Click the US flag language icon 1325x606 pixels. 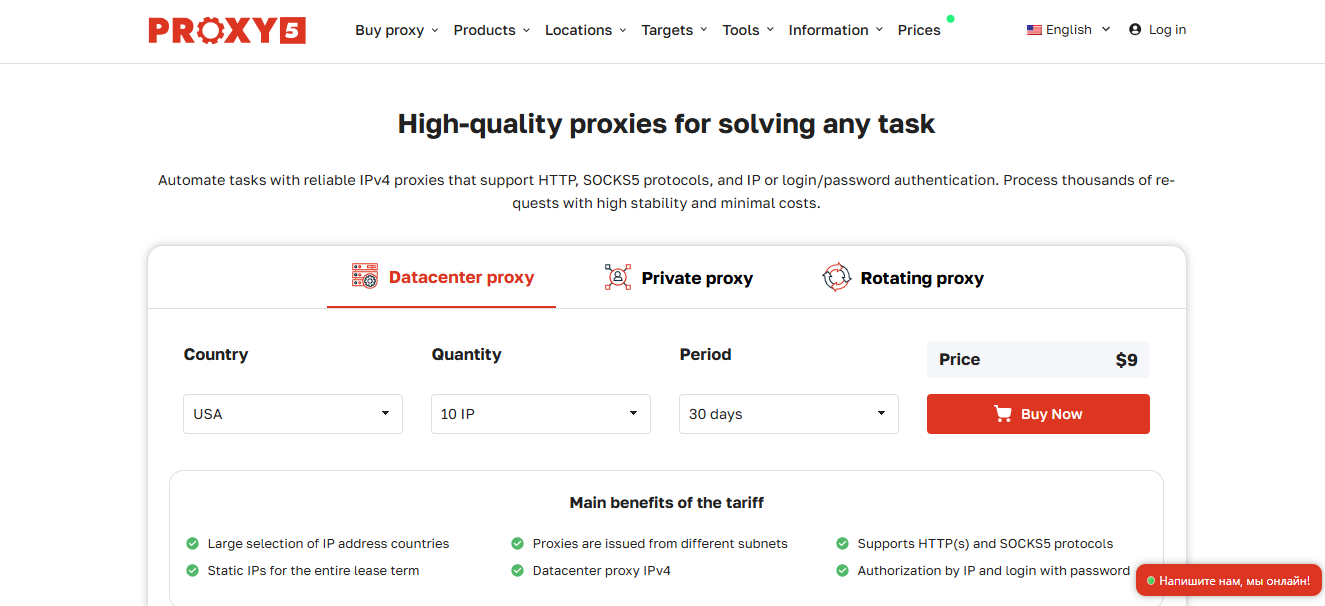coord(1034,30)
